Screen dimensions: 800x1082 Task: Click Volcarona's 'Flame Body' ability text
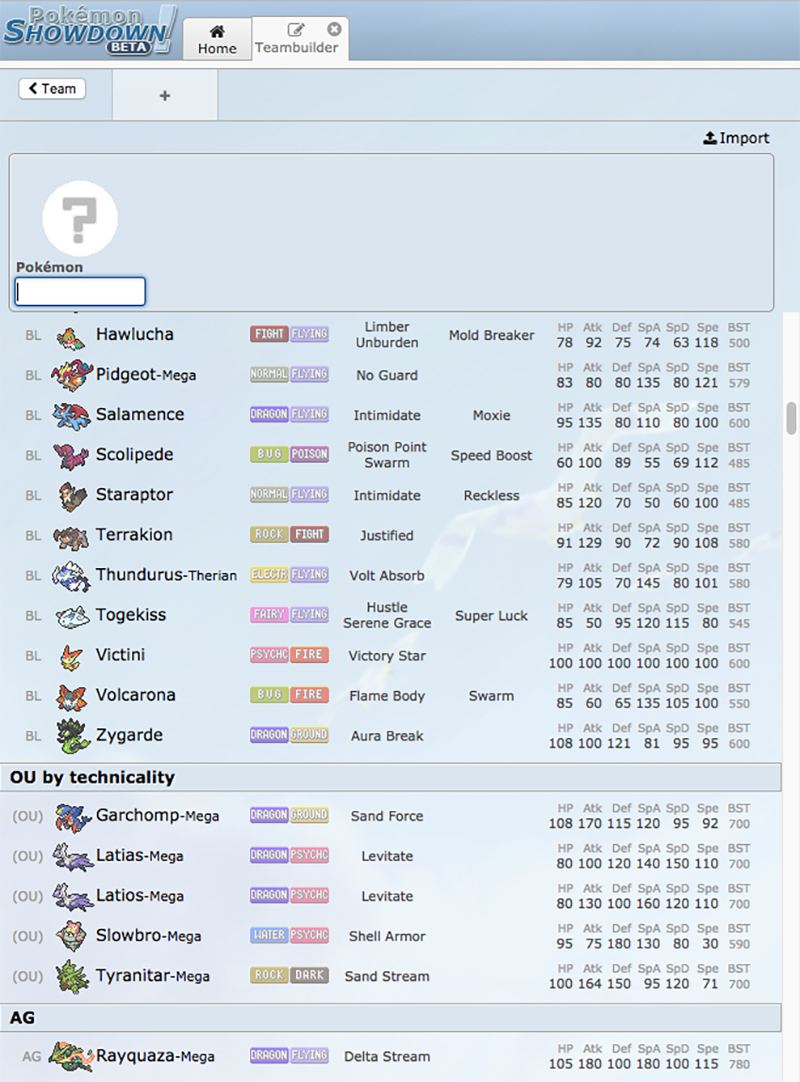tap(387, 696)
